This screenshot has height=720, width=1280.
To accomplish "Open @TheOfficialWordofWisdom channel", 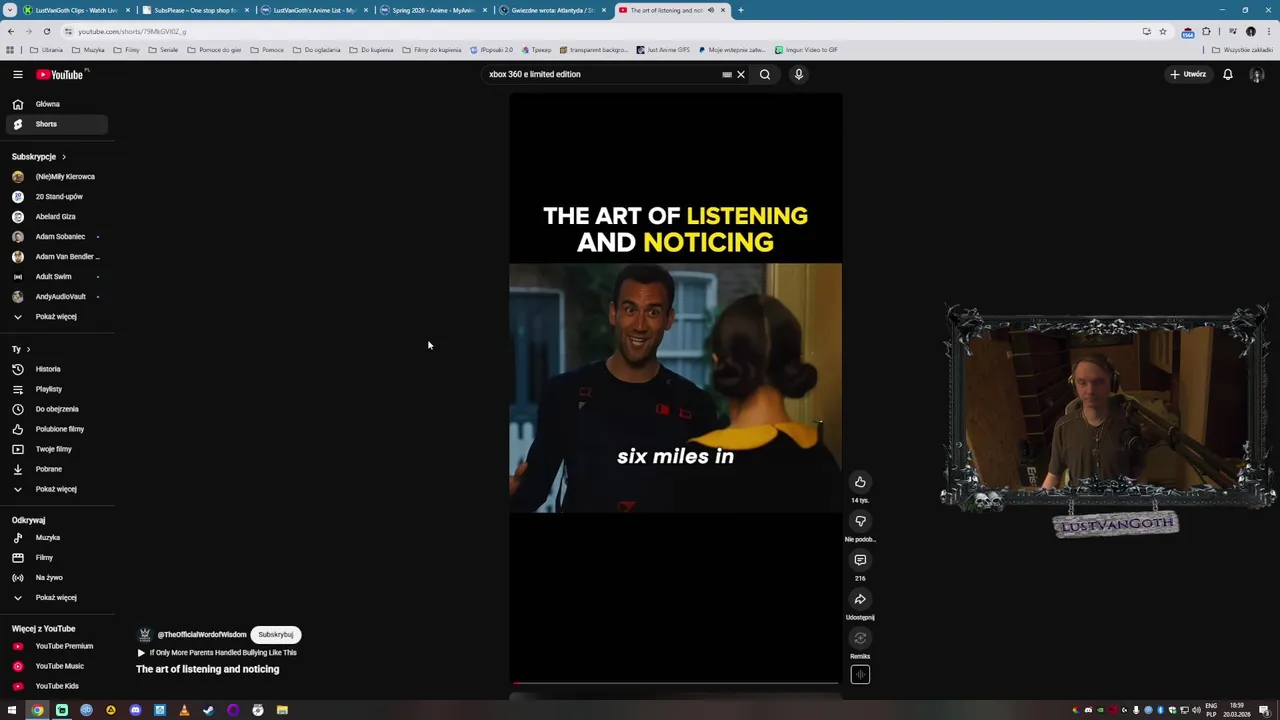I will tap(201, 634).
